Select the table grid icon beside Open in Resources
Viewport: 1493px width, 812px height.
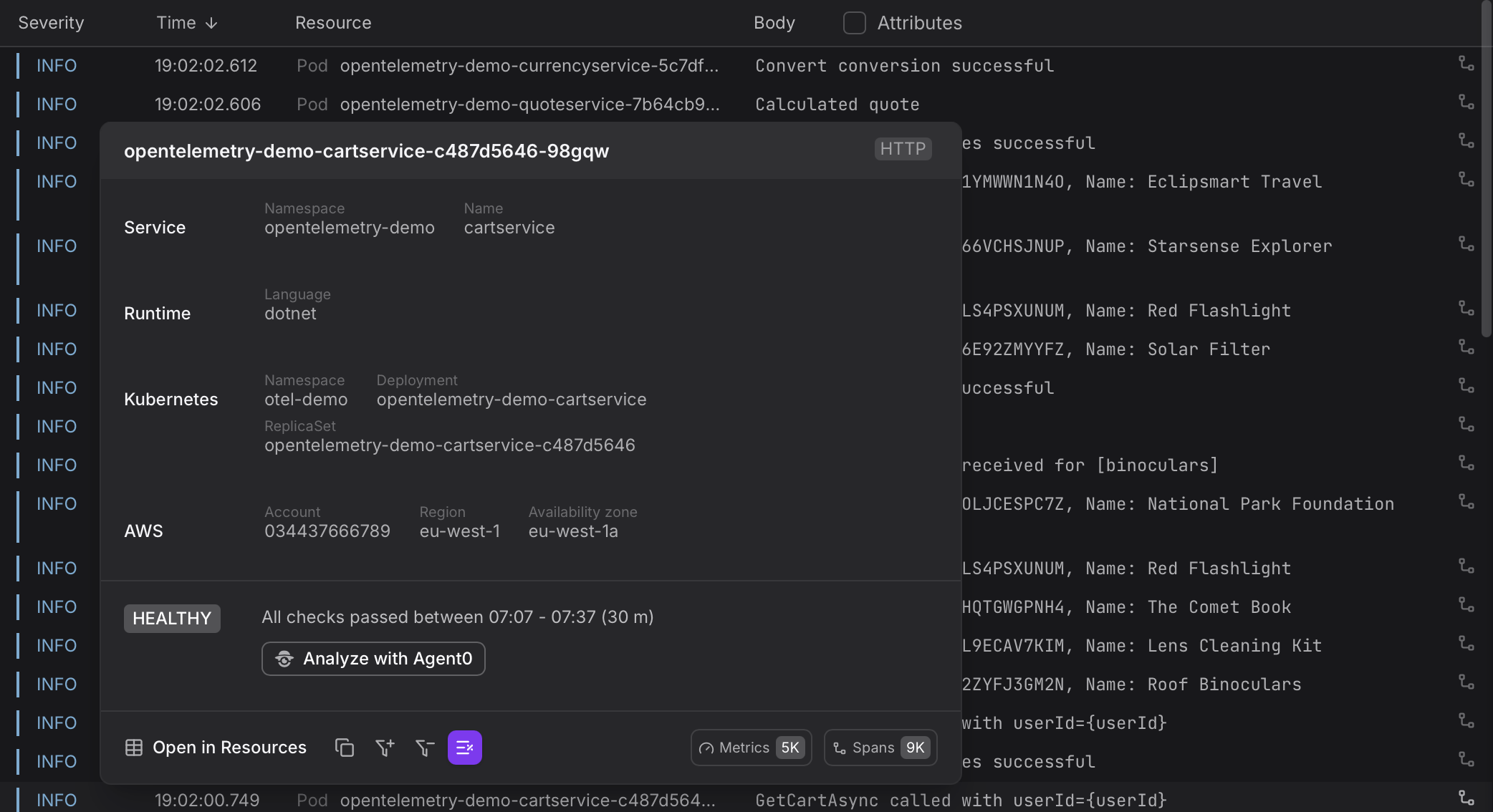point(134,748)
